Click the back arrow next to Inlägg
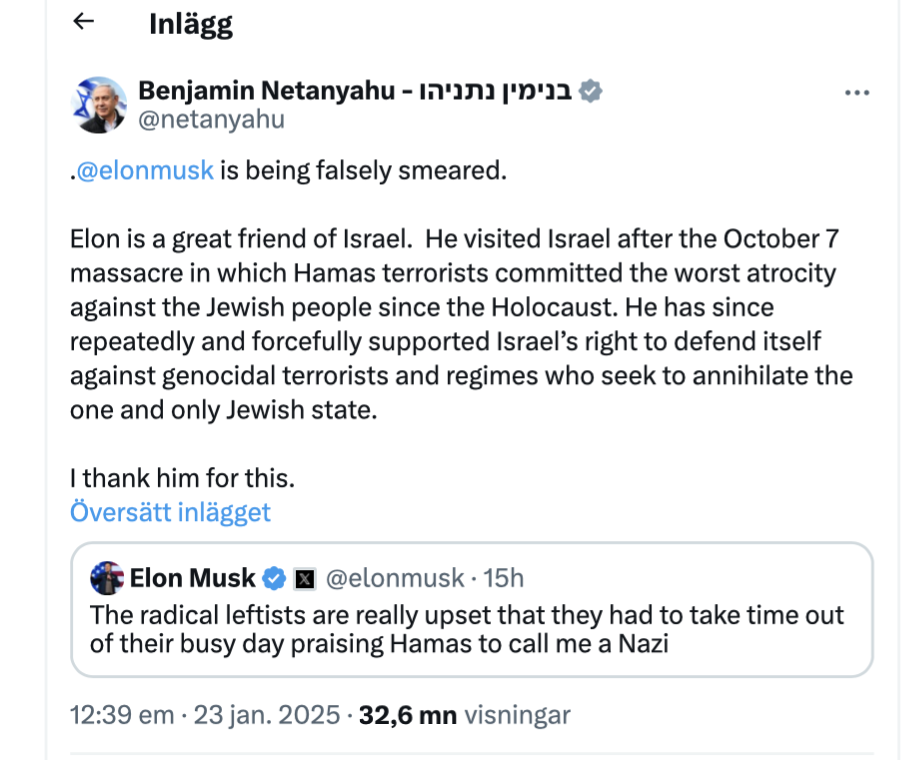Image resolution: width=924 pixels, height=760 pixels. tap(84, 22)
